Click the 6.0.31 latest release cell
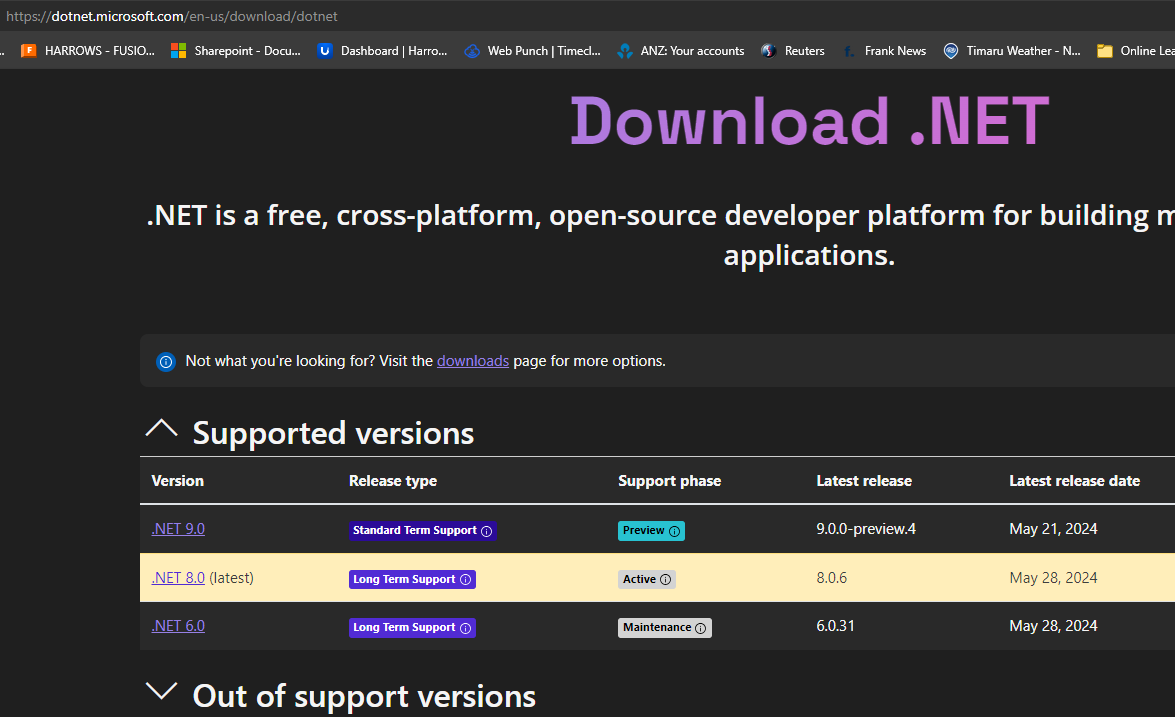The width and height of the screenshot is (1175, 717). [x=836, y=626]
